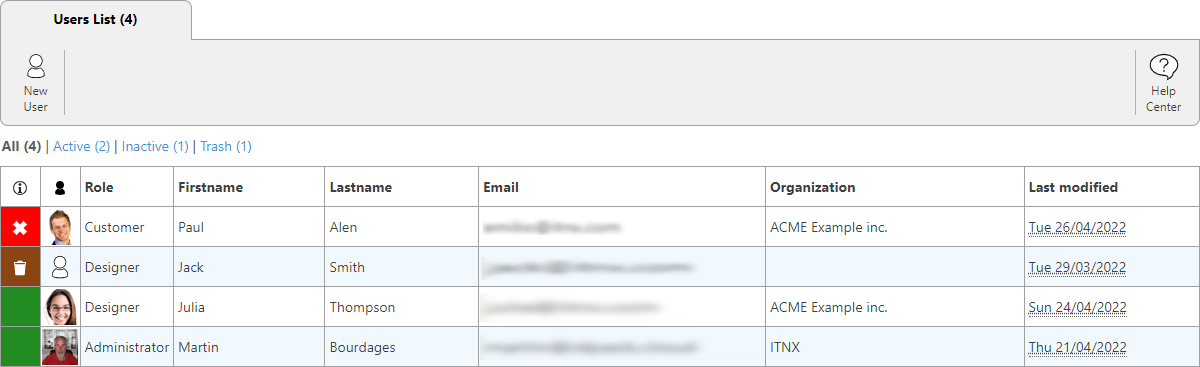Image resolution: width=1200 pixels, height=367 pixels.
Task: Show Trash (1) users
Action: tap(226, 146)
